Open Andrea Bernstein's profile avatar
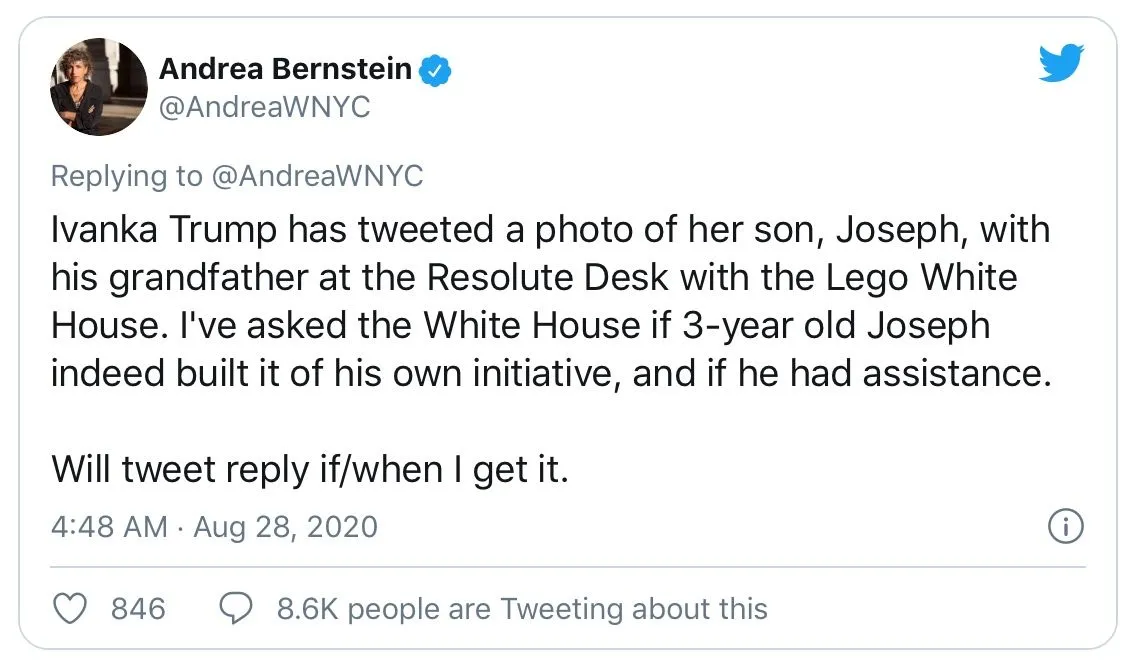 [x=98, y=87]
